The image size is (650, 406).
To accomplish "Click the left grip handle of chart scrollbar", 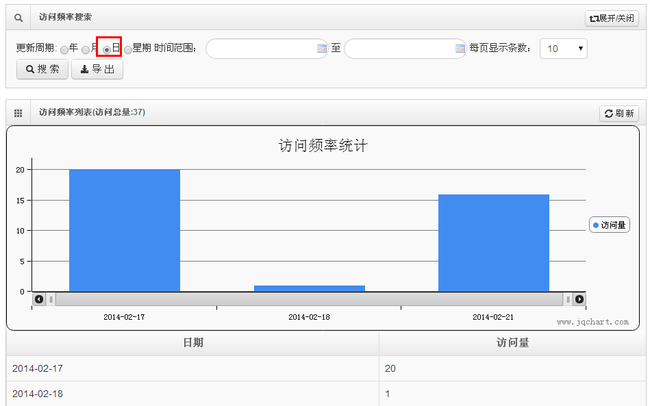I will coord(51,299).
